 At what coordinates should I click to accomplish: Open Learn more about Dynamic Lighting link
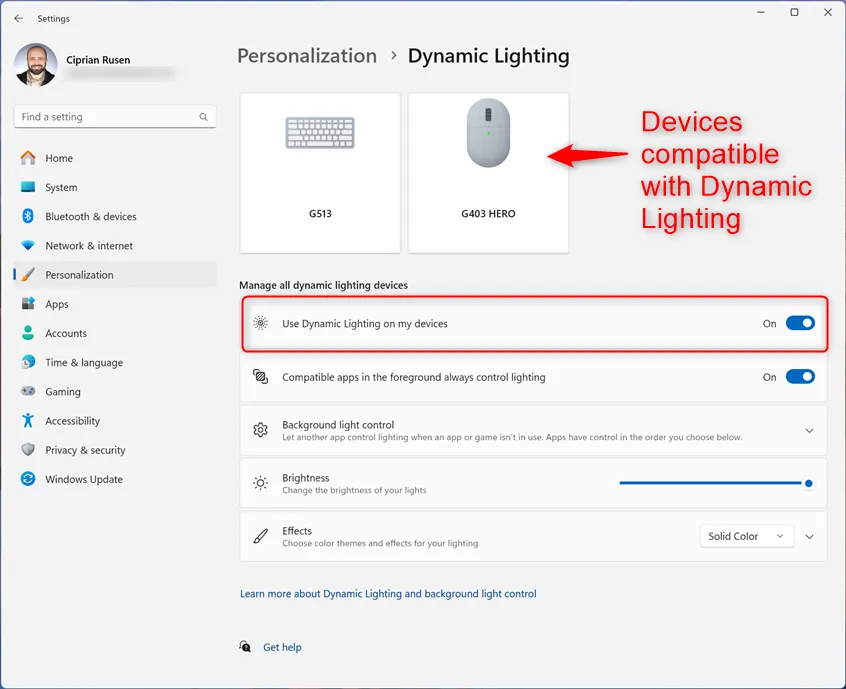click(388, 594)
